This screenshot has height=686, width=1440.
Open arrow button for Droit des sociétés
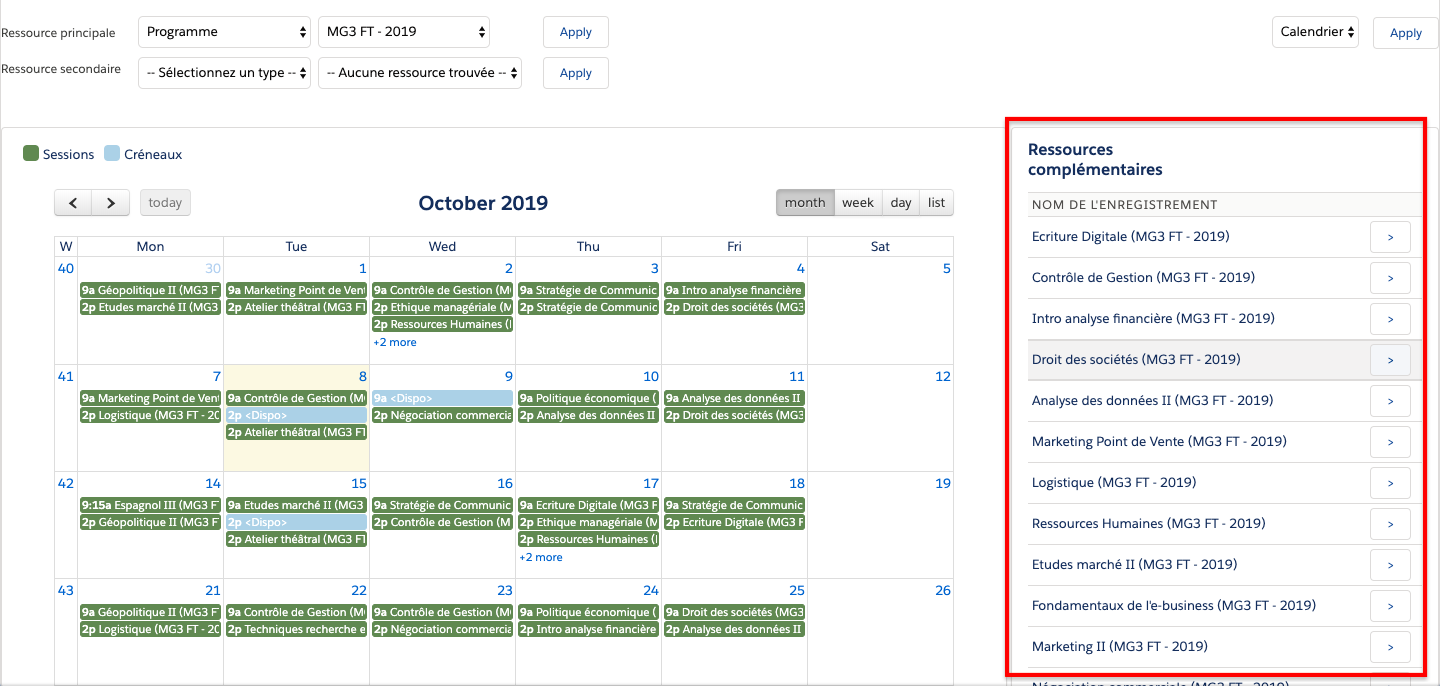coord(1390,360)
